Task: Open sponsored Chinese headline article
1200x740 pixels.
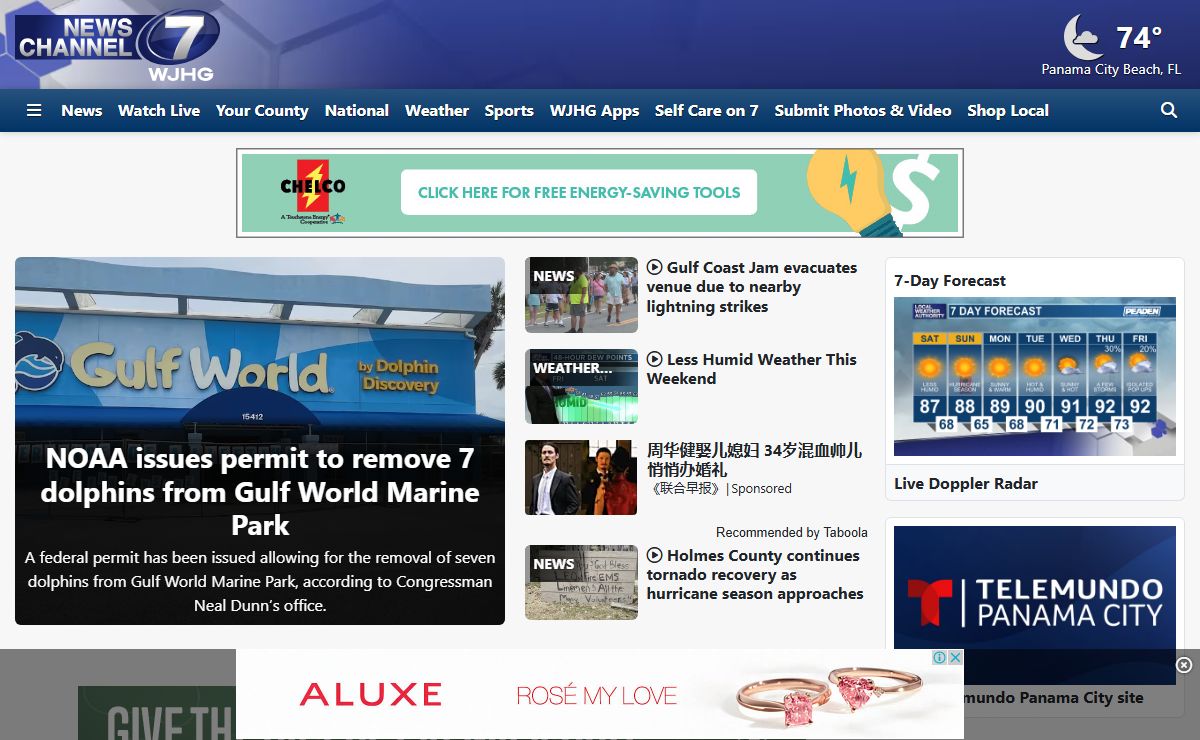Action: 754,459
